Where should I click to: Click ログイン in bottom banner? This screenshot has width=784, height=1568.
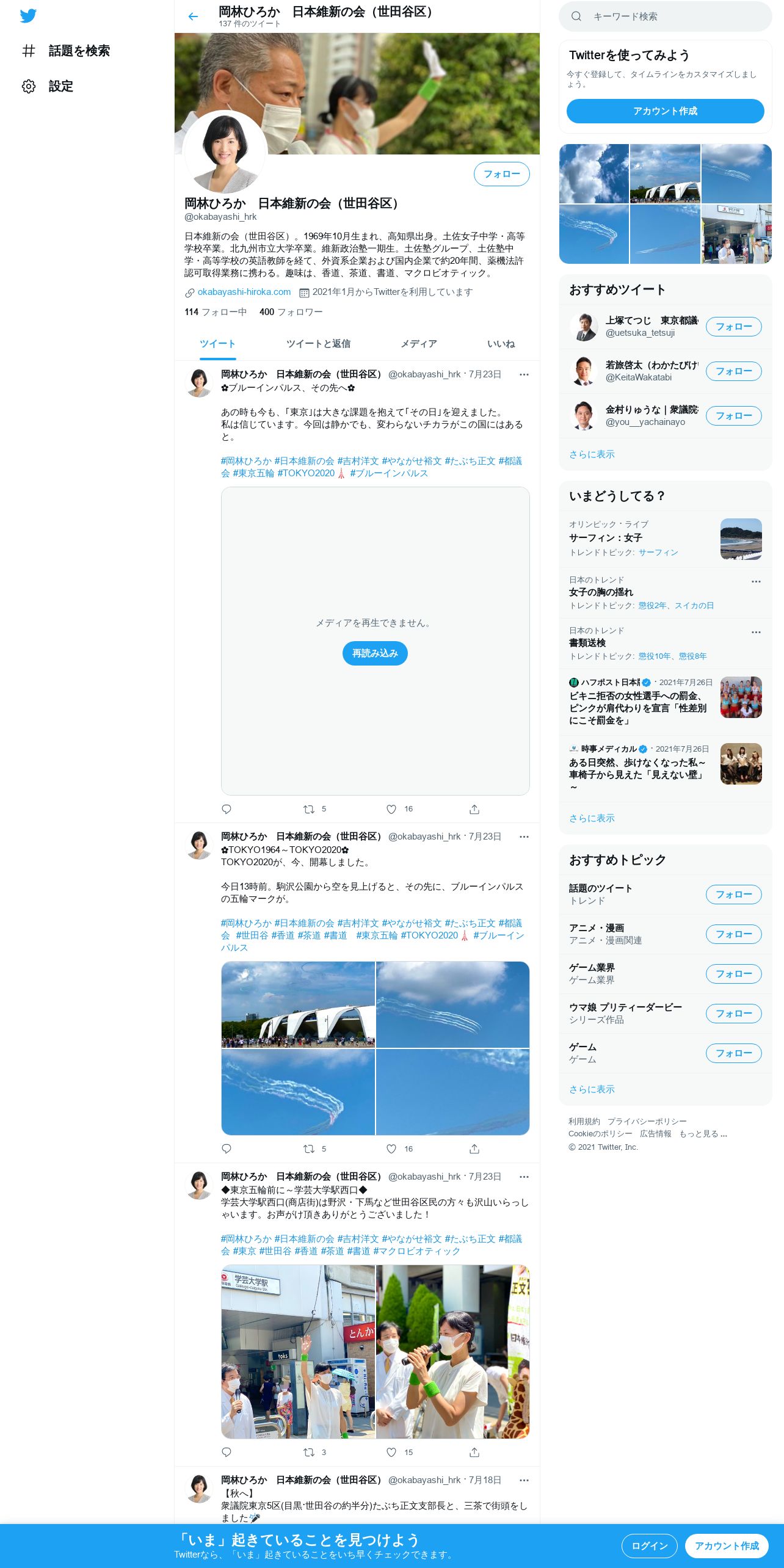[649, 1546]
